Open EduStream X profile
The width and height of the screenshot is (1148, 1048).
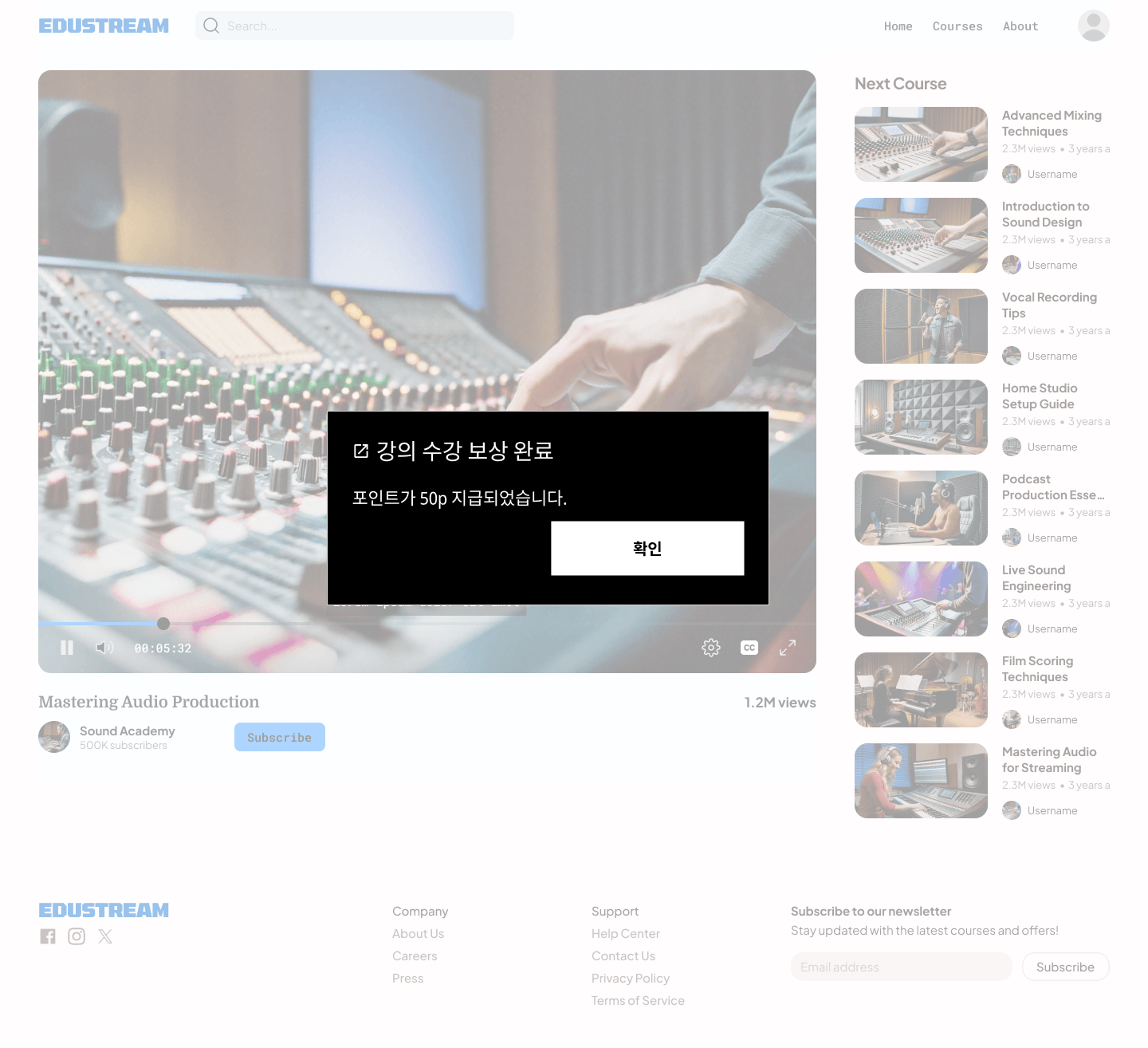[105, 936]
